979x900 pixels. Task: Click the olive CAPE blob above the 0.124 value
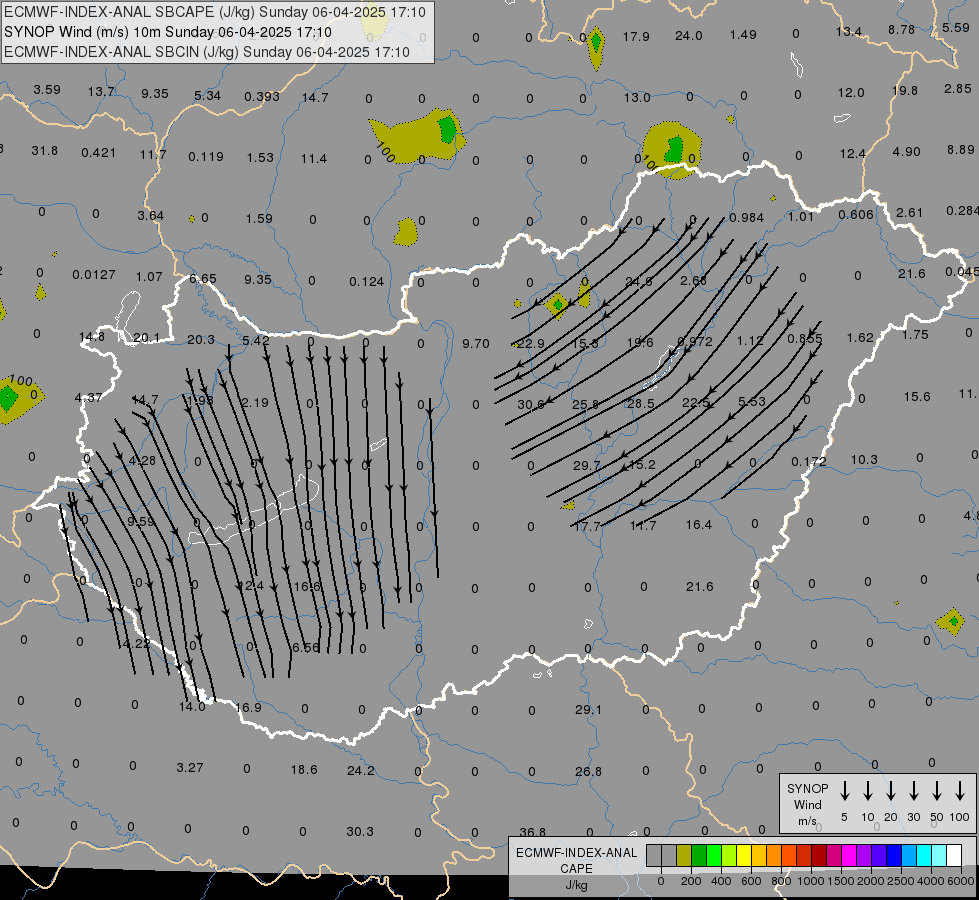pyautogui.click(x=406, y=232)
